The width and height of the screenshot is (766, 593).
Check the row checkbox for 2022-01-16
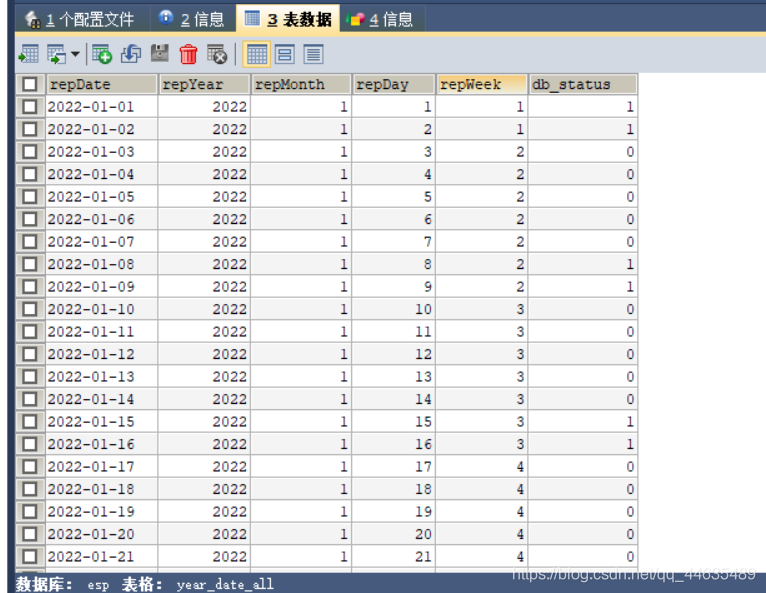point(30,444)
